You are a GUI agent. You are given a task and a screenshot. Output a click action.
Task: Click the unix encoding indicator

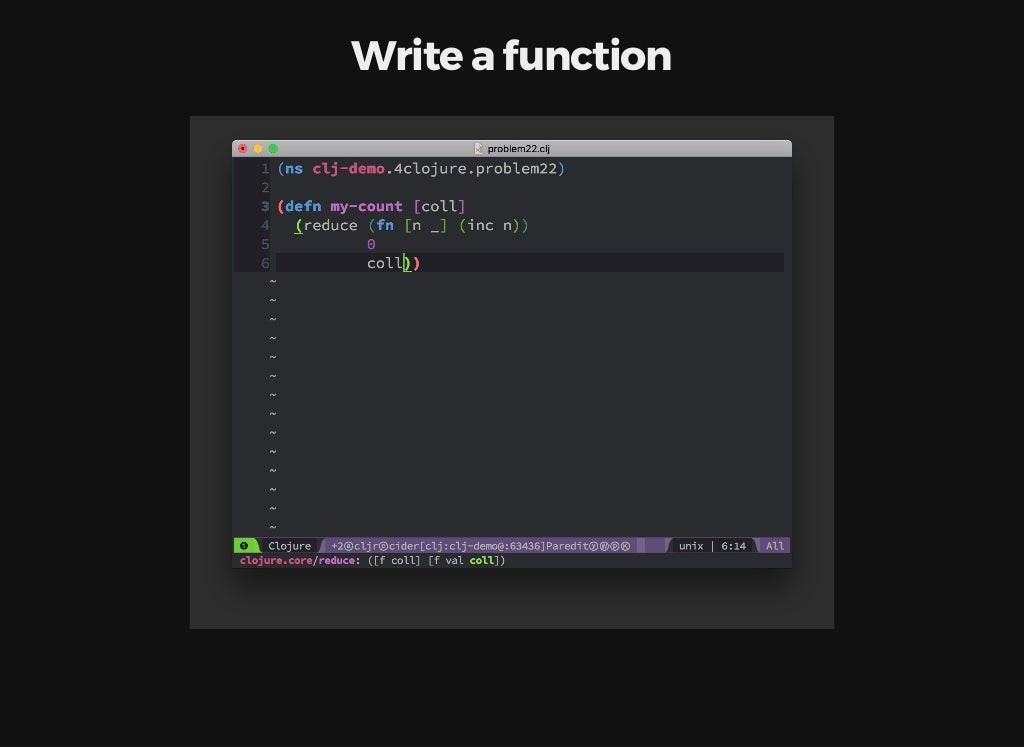[x=691, y=546]
